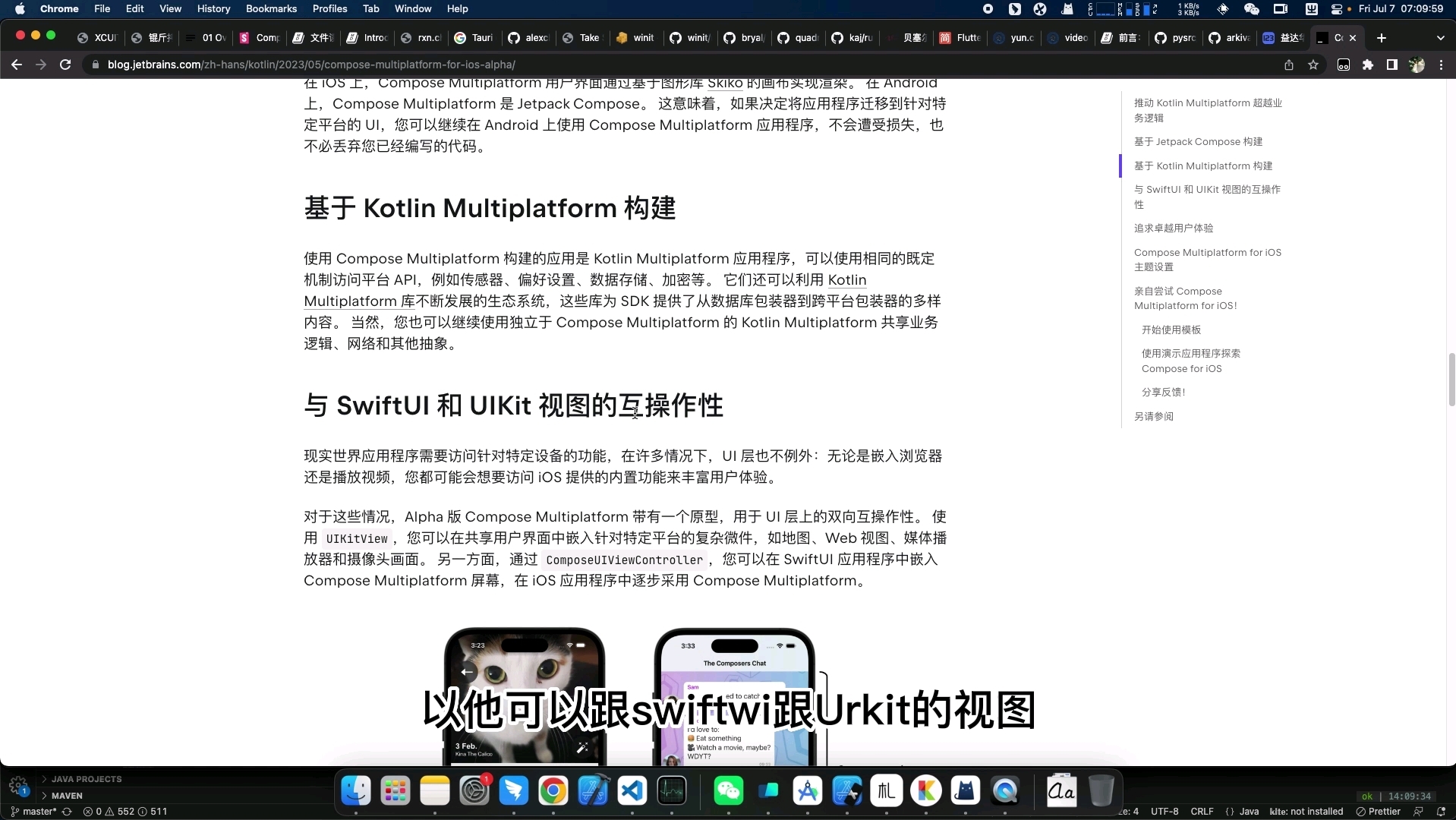
Task: Click the Composers Chat phone screenshot
Action: click(734, 696)
